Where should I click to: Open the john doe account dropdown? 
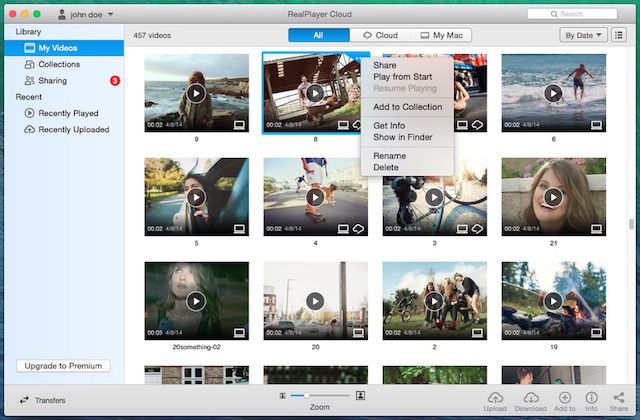(86, 15)
